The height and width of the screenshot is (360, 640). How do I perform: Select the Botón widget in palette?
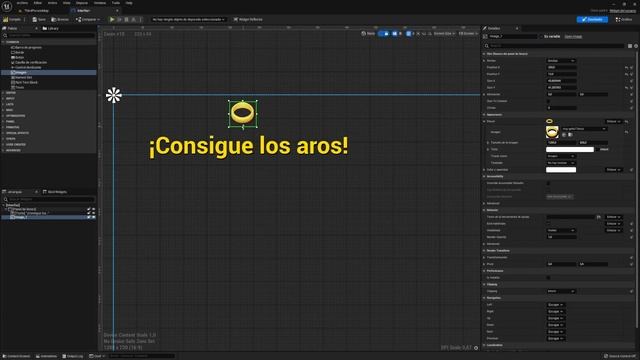[18, 58]
